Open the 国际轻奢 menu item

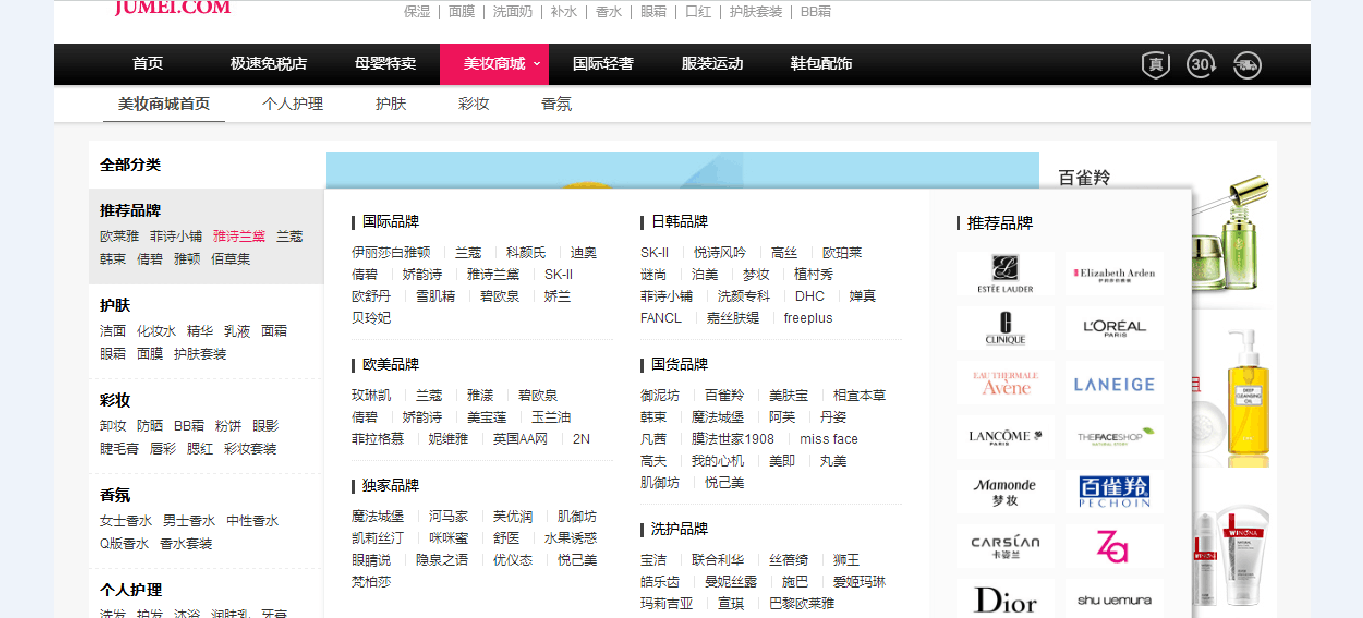603,64
